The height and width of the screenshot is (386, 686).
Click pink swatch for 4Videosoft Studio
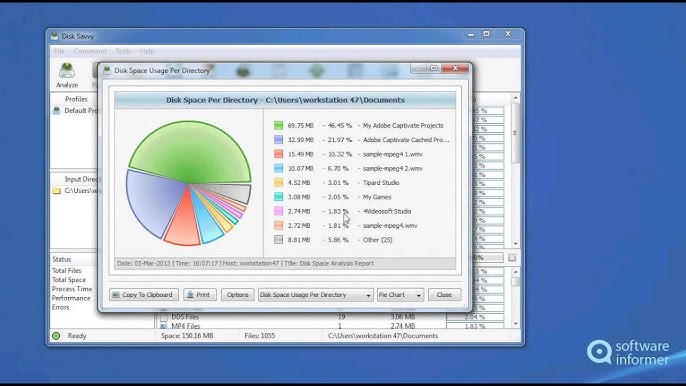(x=278, y=211)
